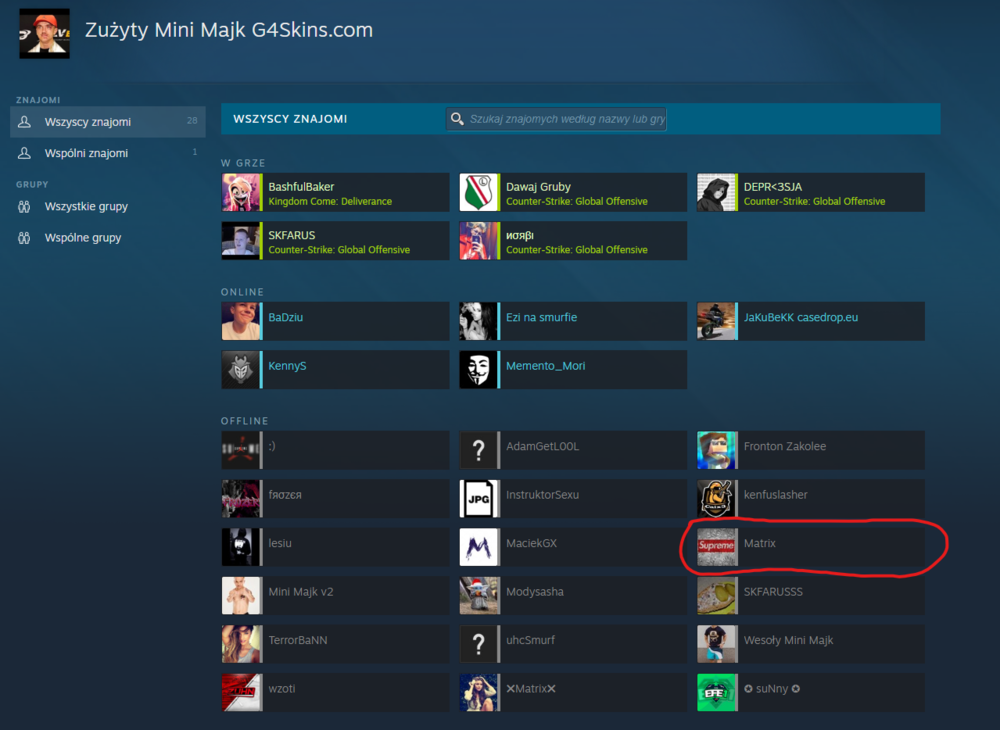1000x730 pixels.
Task: Open BaDziu's profile name
Action: point(286,318)
